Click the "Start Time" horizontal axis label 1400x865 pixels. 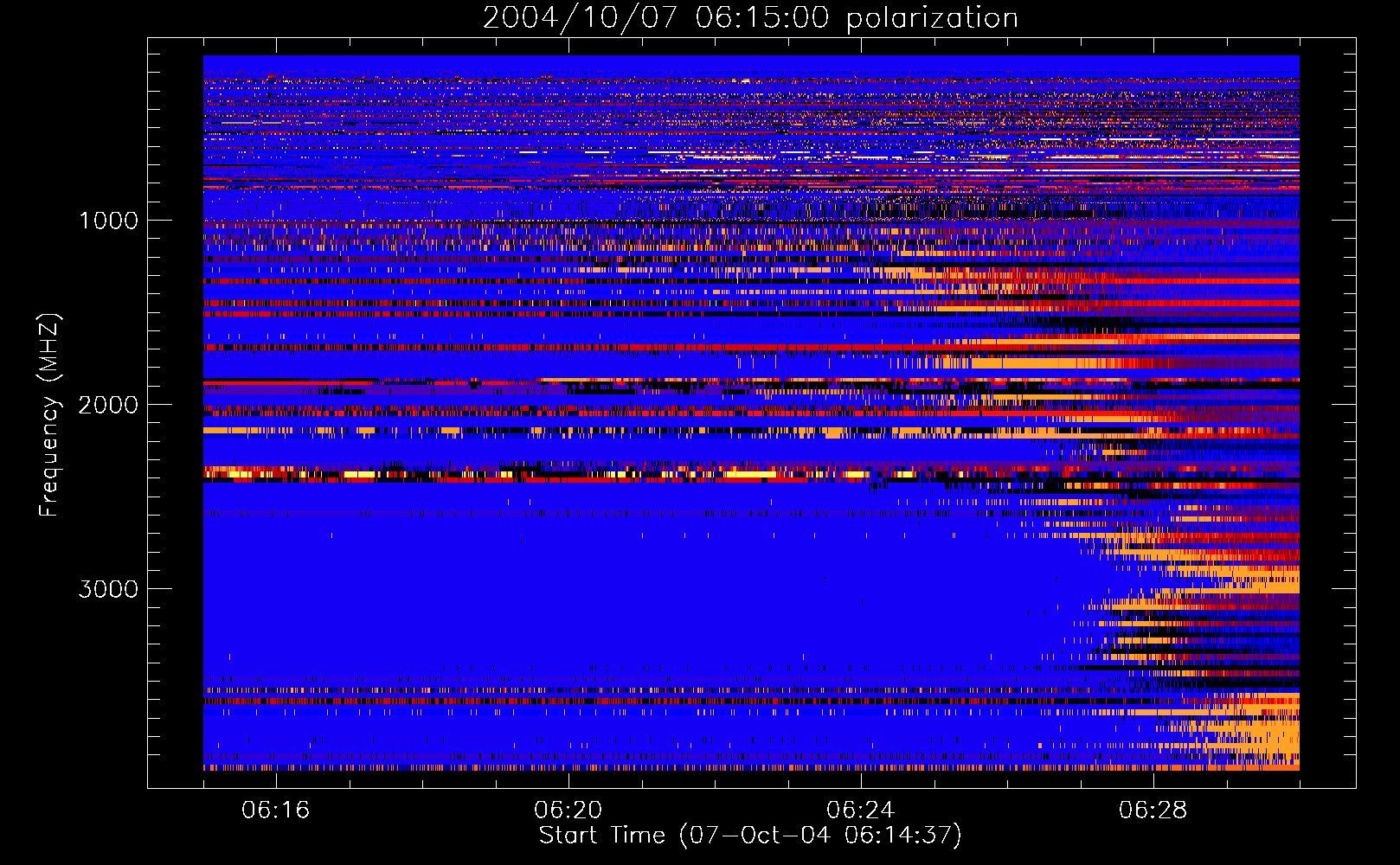click(x=601, y=835)
